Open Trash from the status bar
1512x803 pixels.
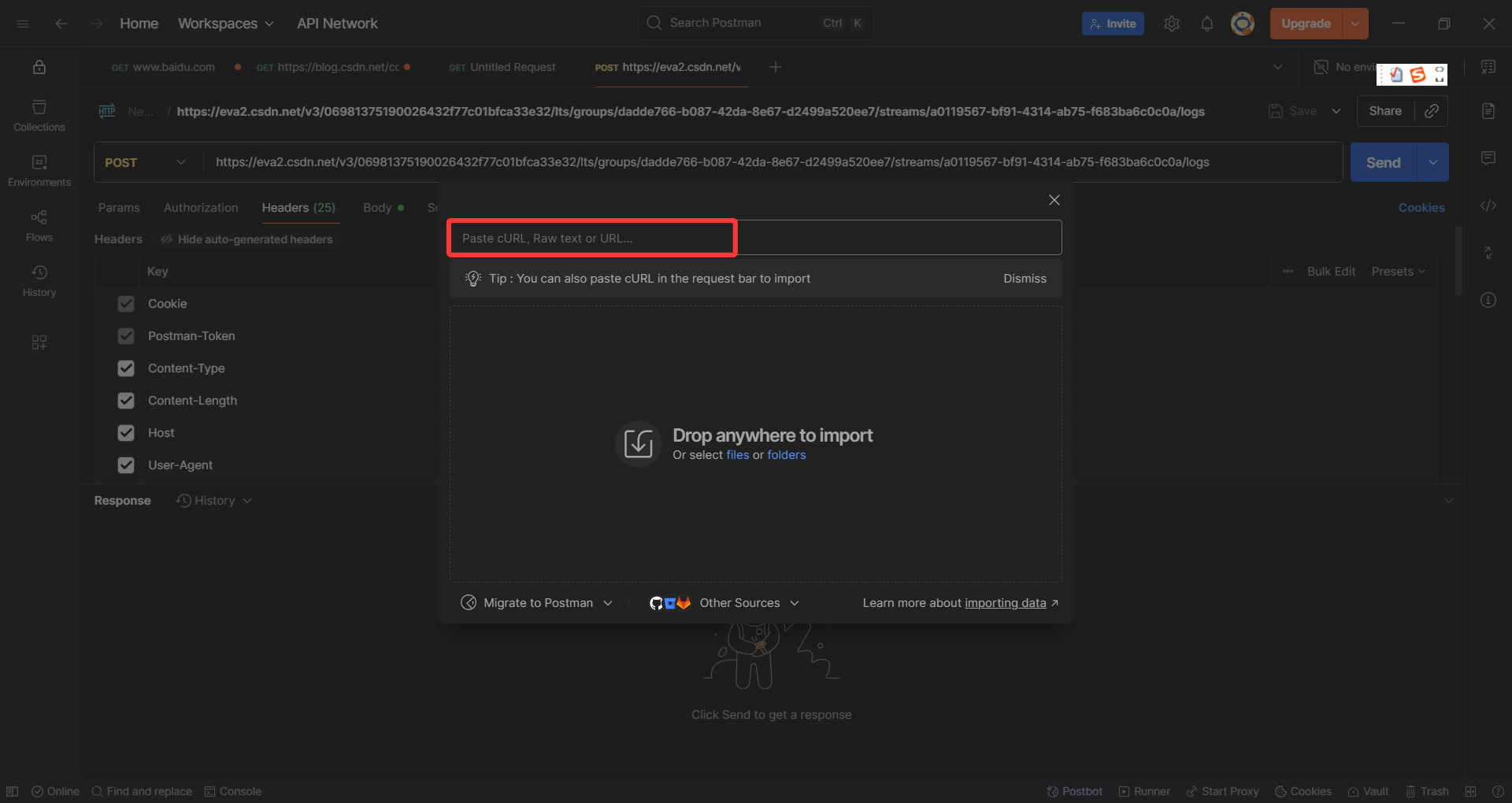[1427, 791]
